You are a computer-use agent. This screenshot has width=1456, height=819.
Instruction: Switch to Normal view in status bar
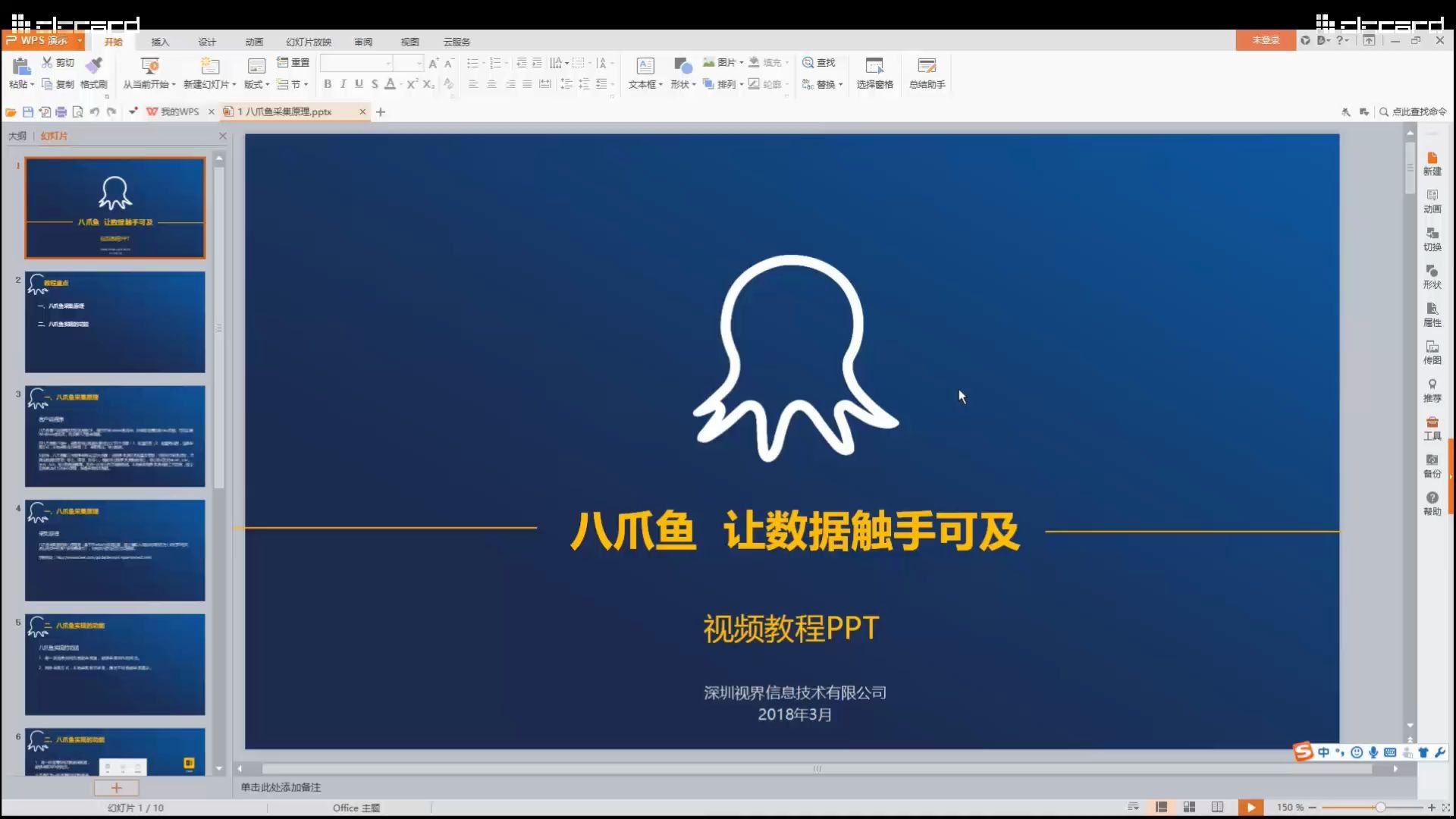point(1161,807)
